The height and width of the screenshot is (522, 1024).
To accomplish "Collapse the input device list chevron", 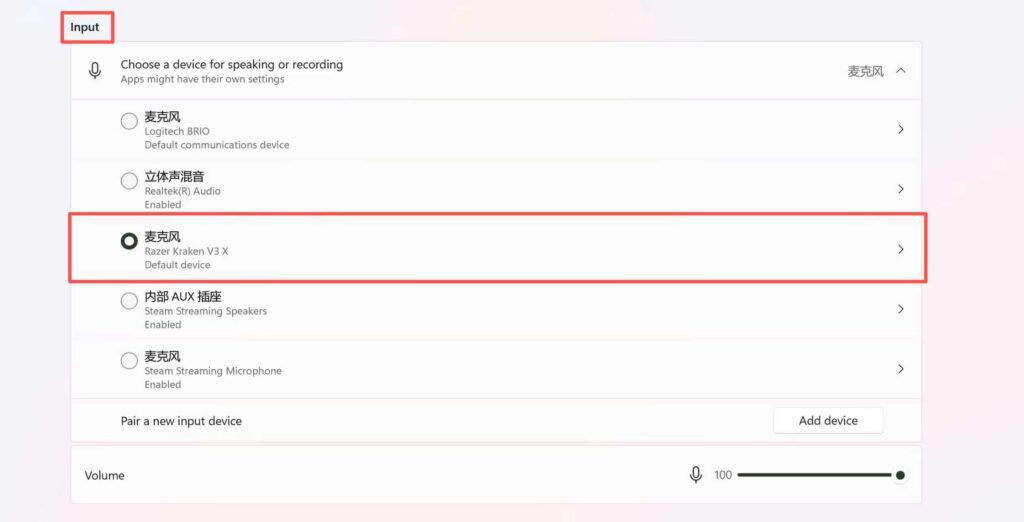I will point(901,71).
